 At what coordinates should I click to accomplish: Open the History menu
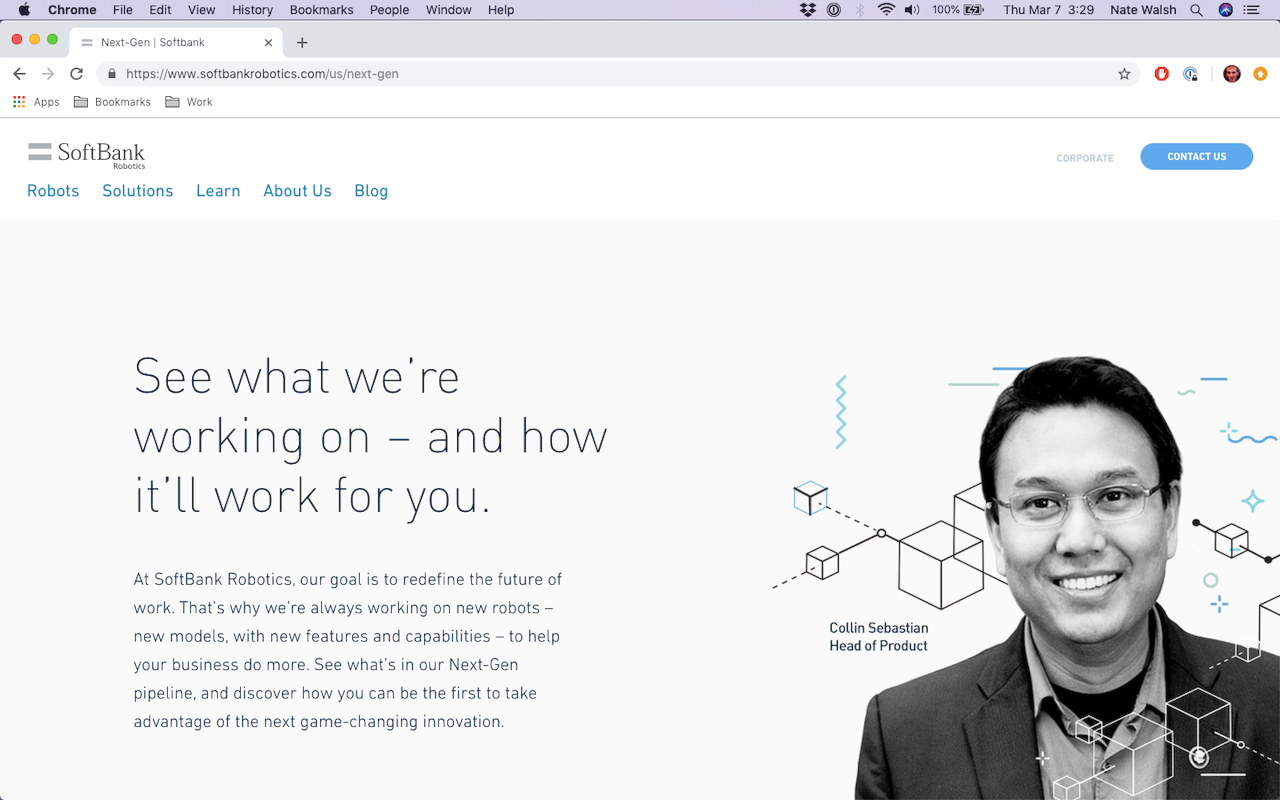coord(252,10)
